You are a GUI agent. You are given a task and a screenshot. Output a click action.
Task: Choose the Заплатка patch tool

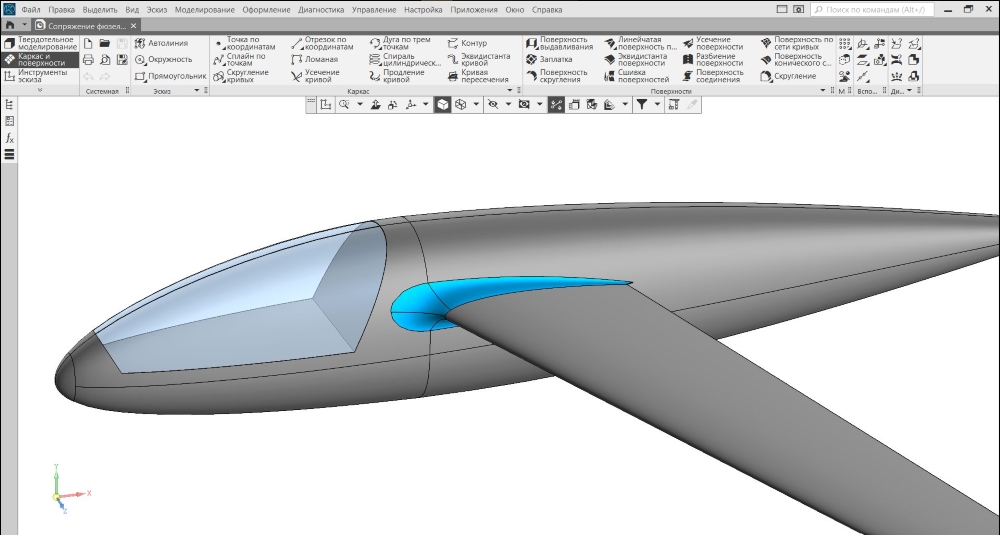pyautogui.click(x=549, y=59)
